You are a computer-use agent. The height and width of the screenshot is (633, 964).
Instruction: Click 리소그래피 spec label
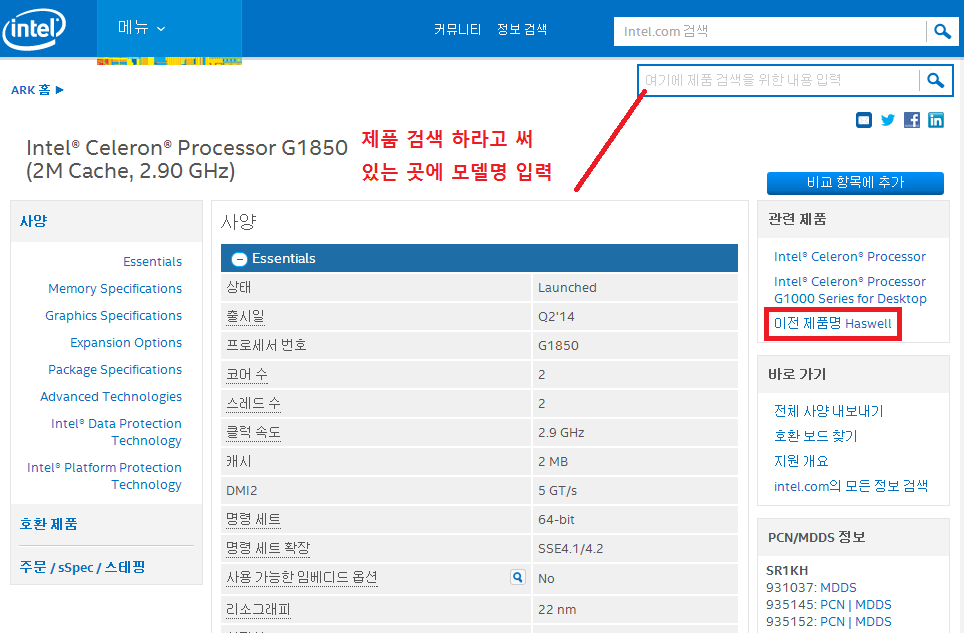[258, 610]
